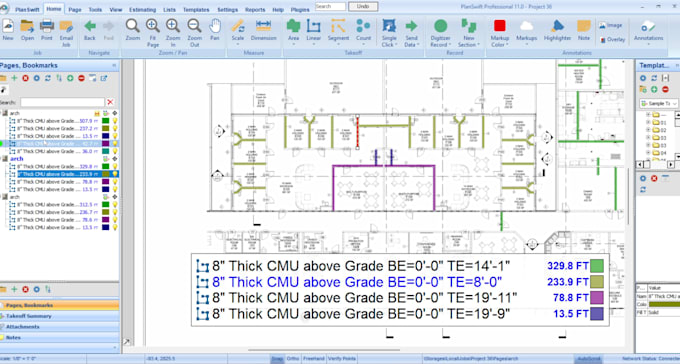Toggle lightbulb for the 312.5 takeoff row
Viewport: 680px width, 364px height.
(115, 205)
